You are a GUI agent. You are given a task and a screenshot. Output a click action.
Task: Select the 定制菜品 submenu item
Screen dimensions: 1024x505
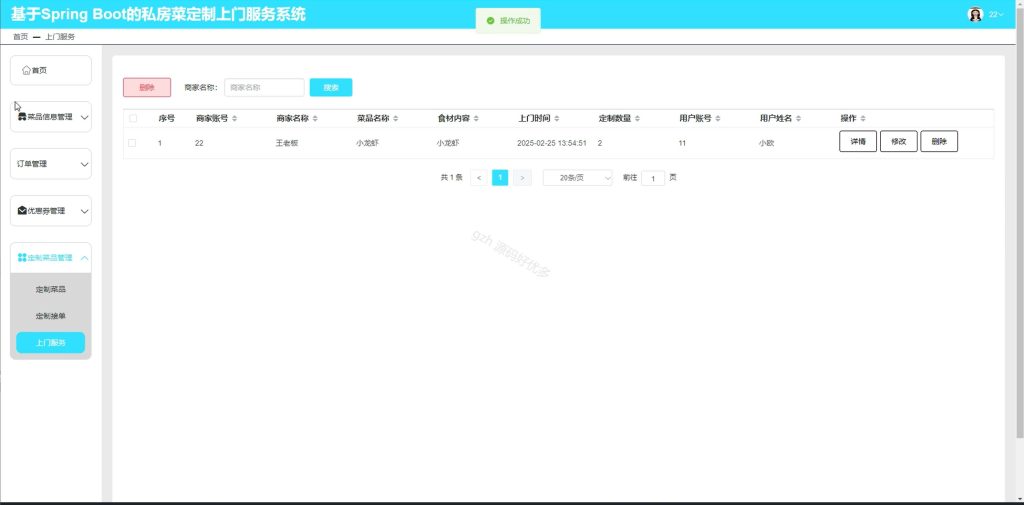(x=51, y=289)
